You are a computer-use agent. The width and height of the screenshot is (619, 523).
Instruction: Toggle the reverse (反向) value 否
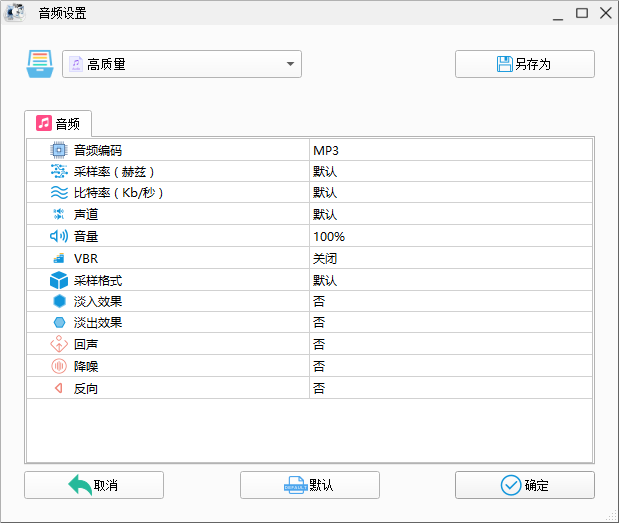(x=450, y=388)
